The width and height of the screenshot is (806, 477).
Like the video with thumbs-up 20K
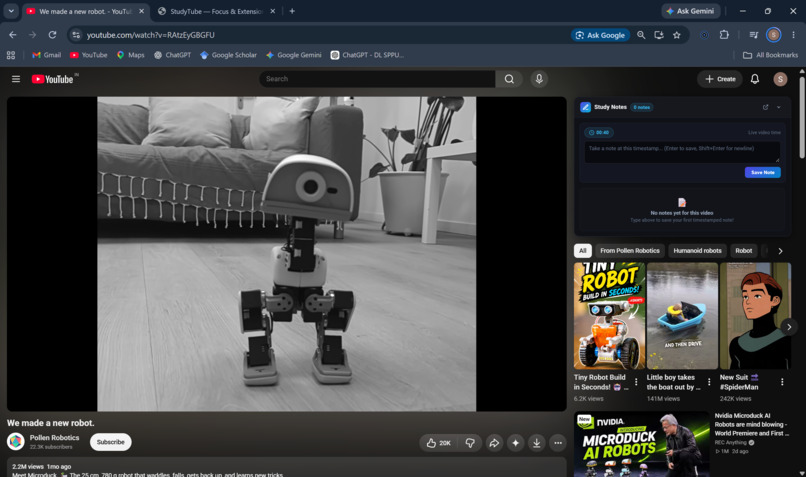pyautogui.click(x=438, y=443)
